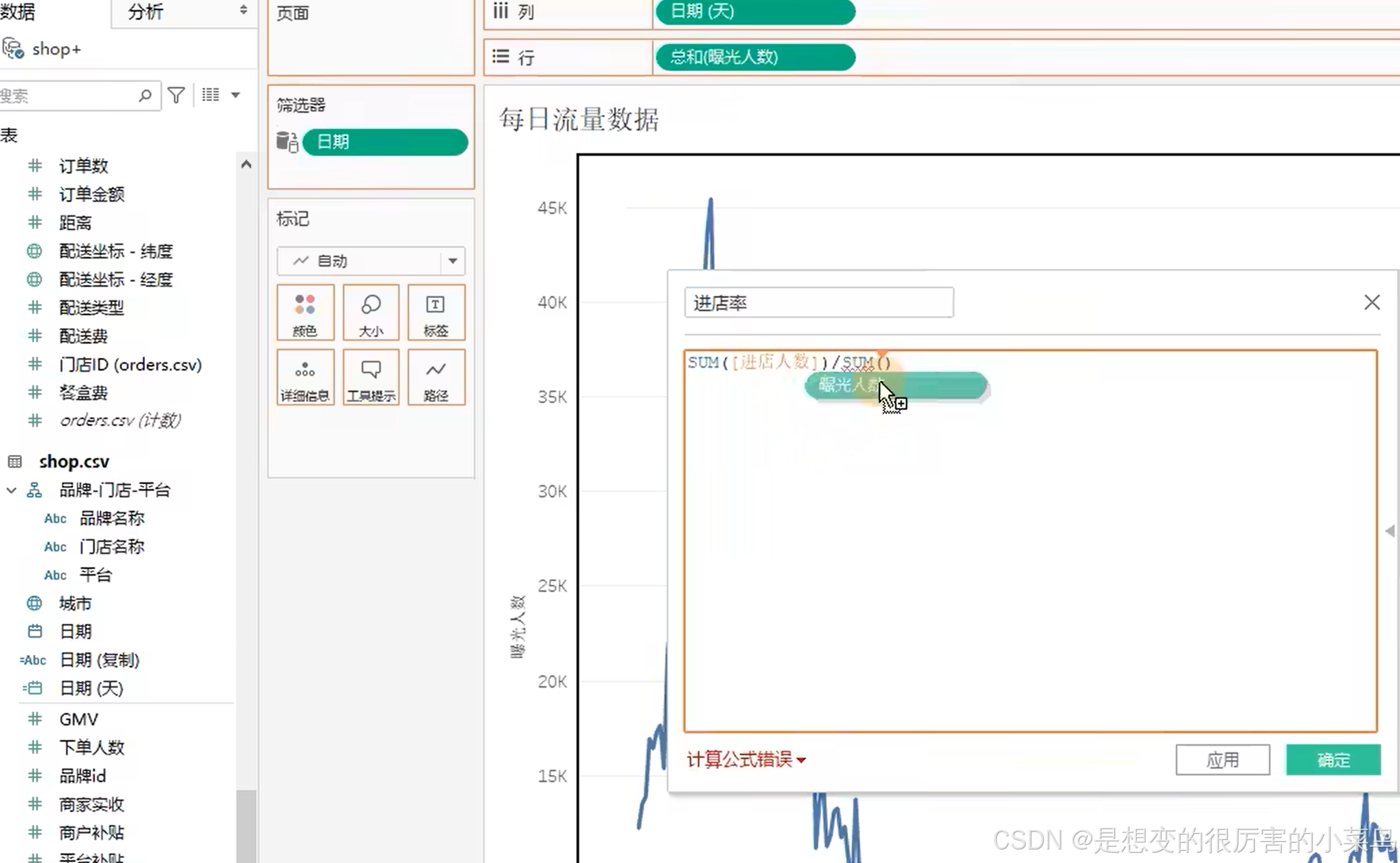1400x863 pixels.
Task: Collapse the 品牌-门店-平台 hierarchy
Action: (11, 490)
